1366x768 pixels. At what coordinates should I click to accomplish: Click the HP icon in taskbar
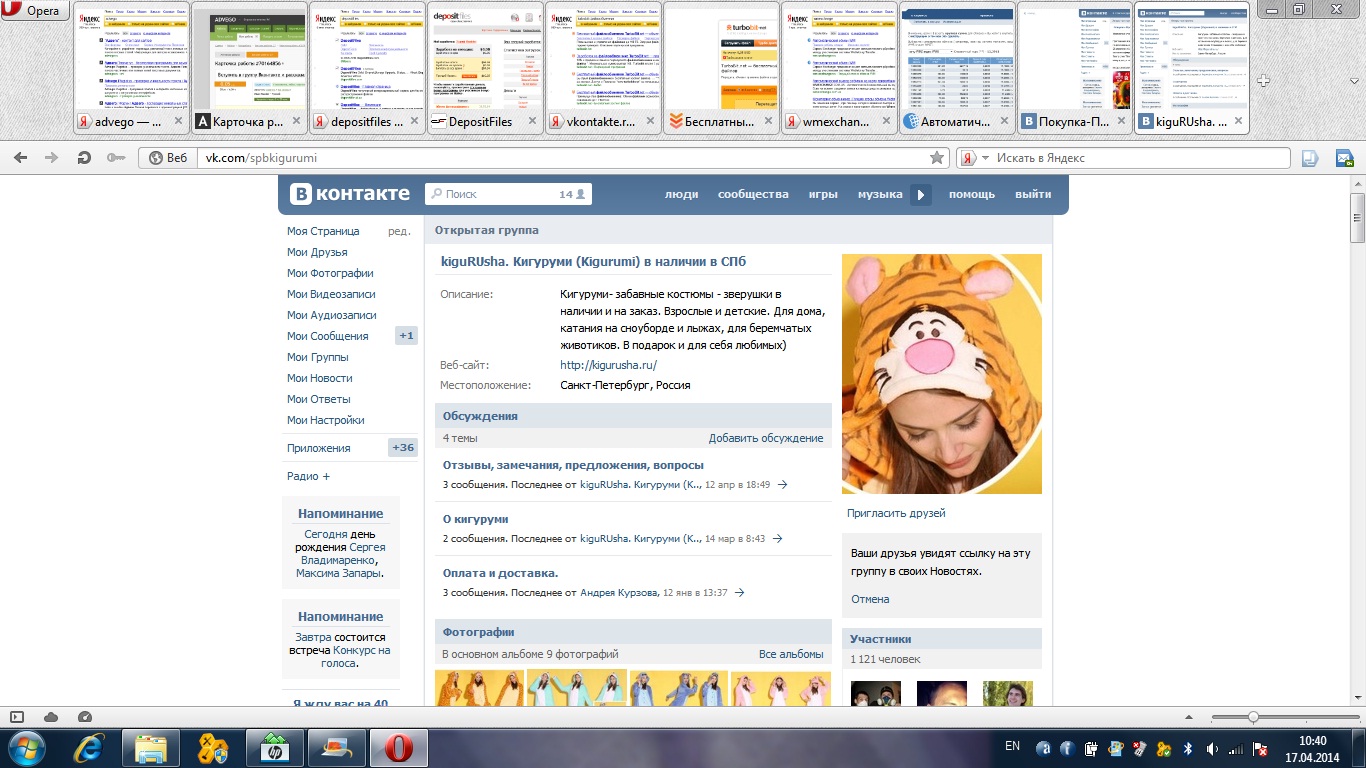pyautogui.click(x=275, y=747)
